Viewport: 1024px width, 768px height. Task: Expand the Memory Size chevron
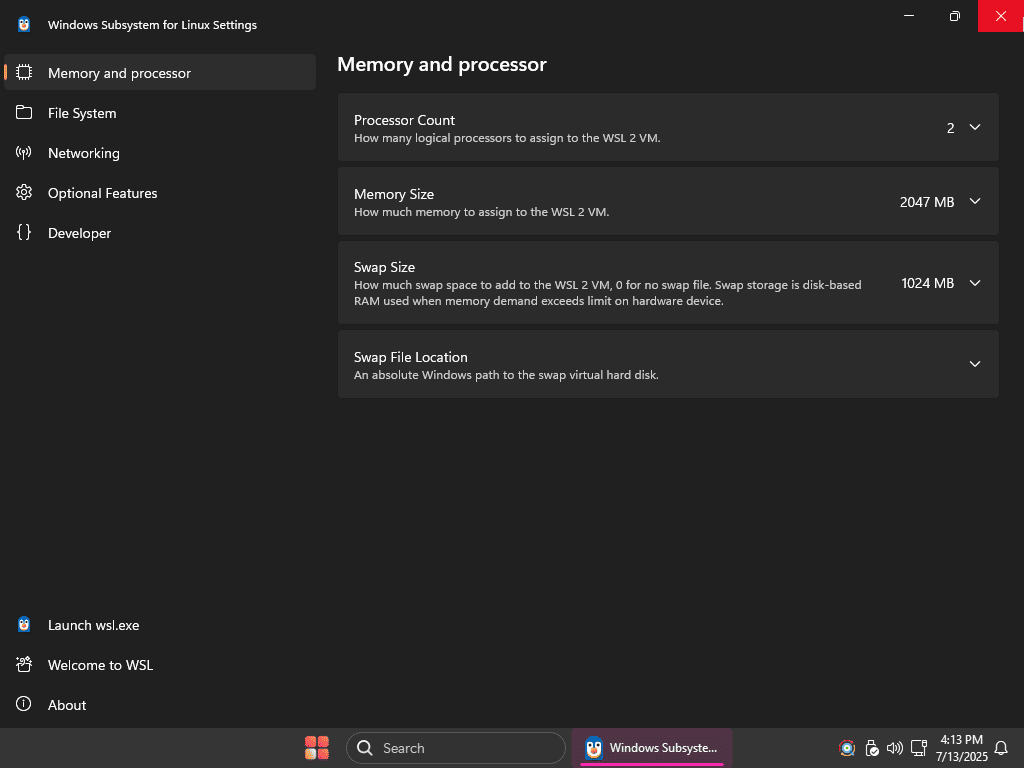pos(975,201)
